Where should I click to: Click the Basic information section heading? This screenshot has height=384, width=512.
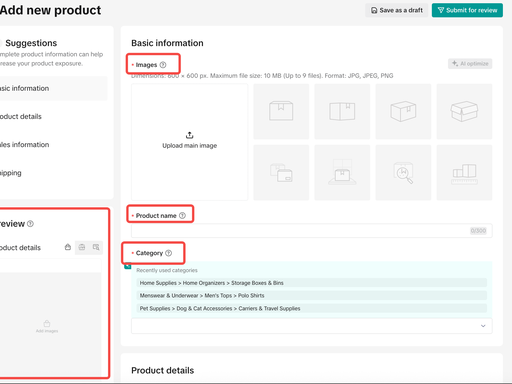pyautogui.click(x=167, y=43)
